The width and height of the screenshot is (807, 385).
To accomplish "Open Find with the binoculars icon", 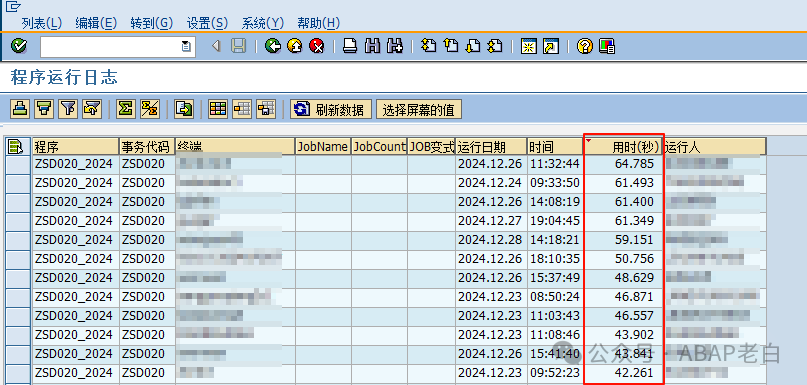I will coord(372,46).
